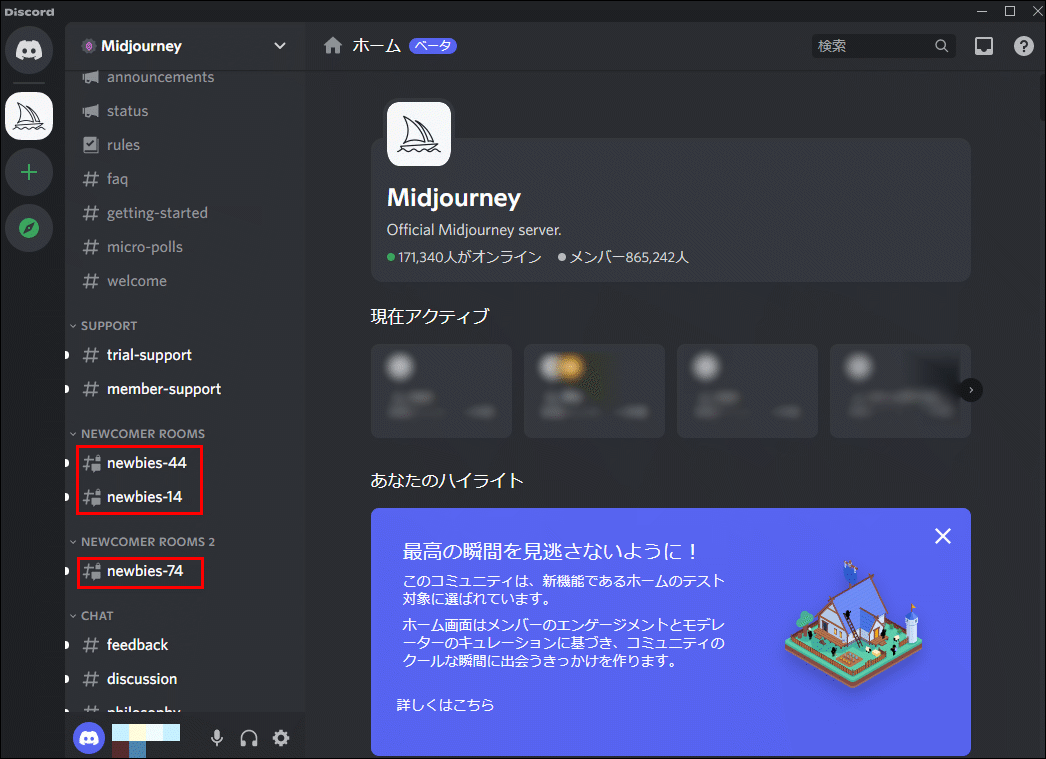
Task: Open user settings gear icon
Action: pyautogui.click(x=281, y=738)
